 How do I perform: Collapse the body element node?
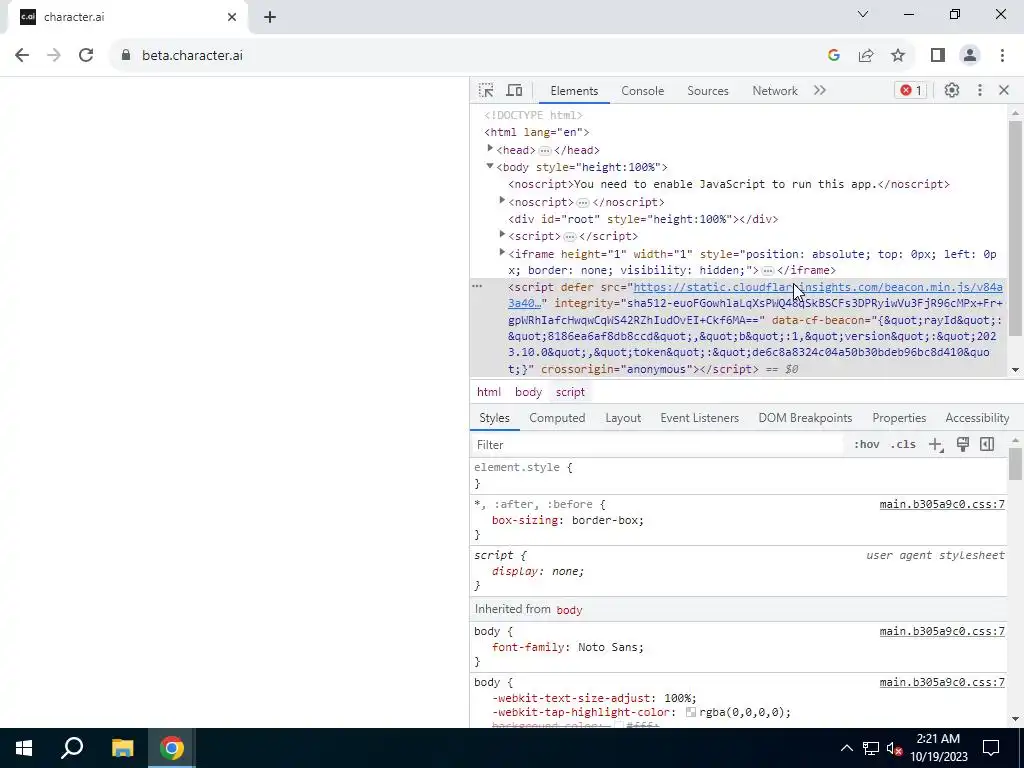[490, 166]
